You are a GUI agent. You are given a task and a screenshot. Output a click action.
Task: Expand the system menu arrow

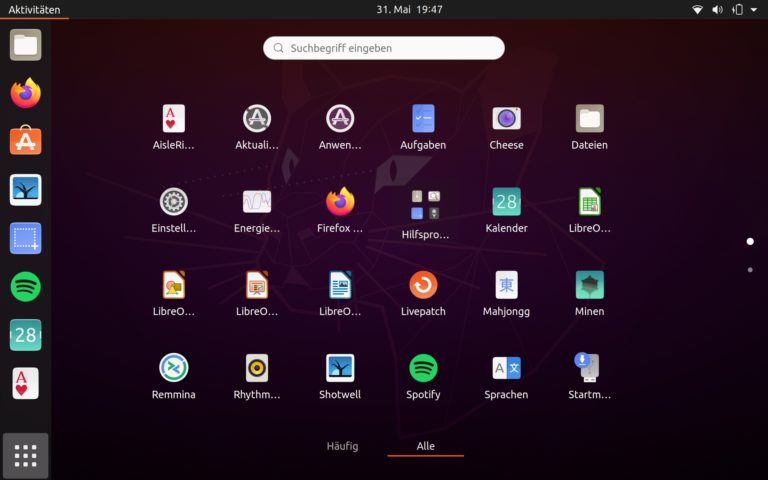(x=754, y=10)
